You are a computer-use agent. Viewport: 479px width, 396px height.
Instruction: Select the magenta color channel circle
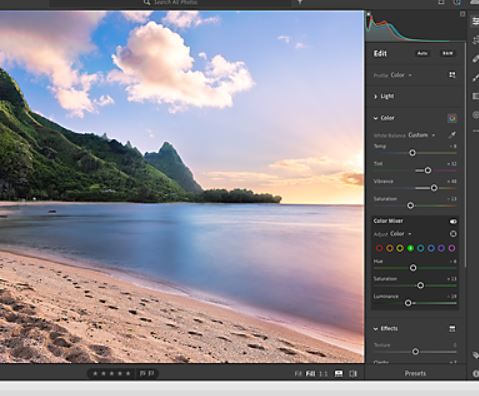pyautogui.click(x=452, y=248)
